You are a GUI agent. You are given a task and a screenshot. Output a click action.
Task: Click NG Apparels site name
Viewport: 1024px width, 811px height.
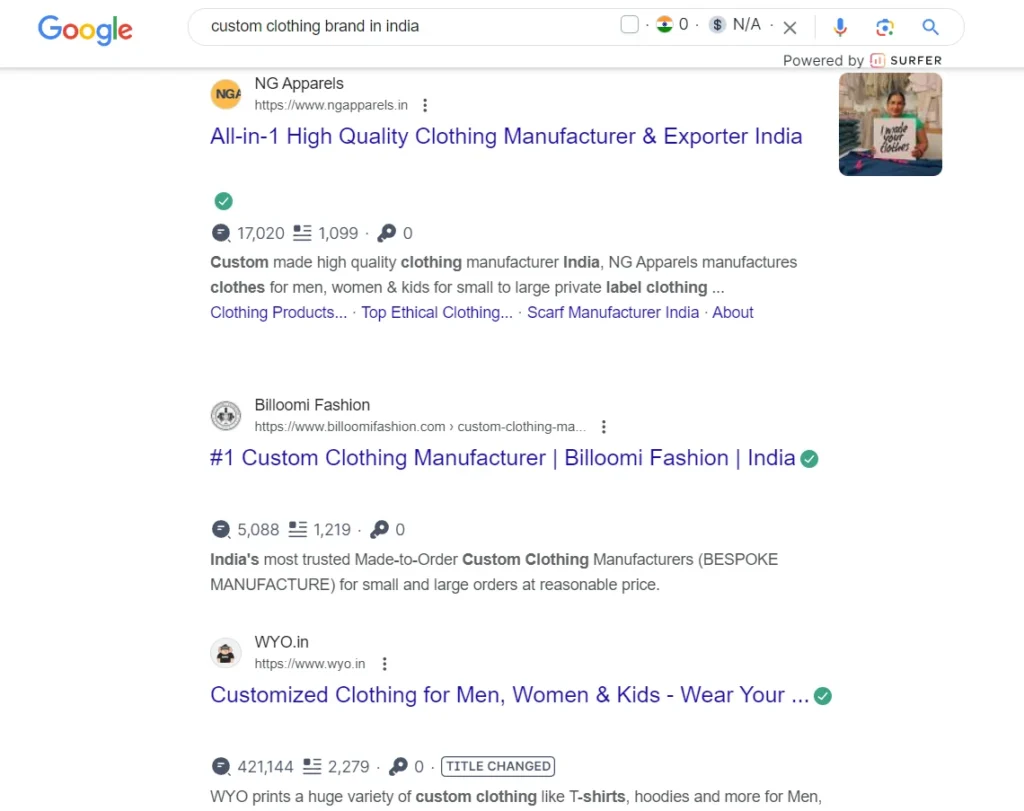pyautogui.click(x=299, y=84)
